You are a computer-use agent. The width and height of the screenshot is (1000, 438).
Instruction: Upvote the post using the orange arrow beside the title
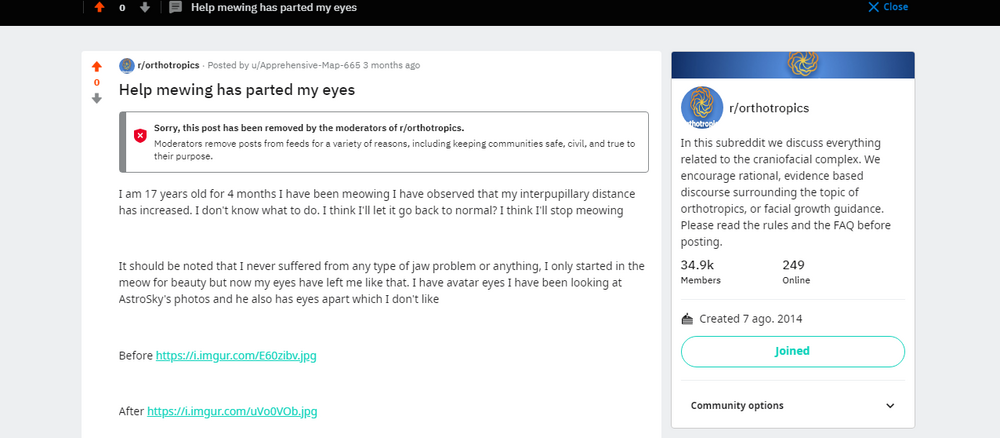point(96,66)
